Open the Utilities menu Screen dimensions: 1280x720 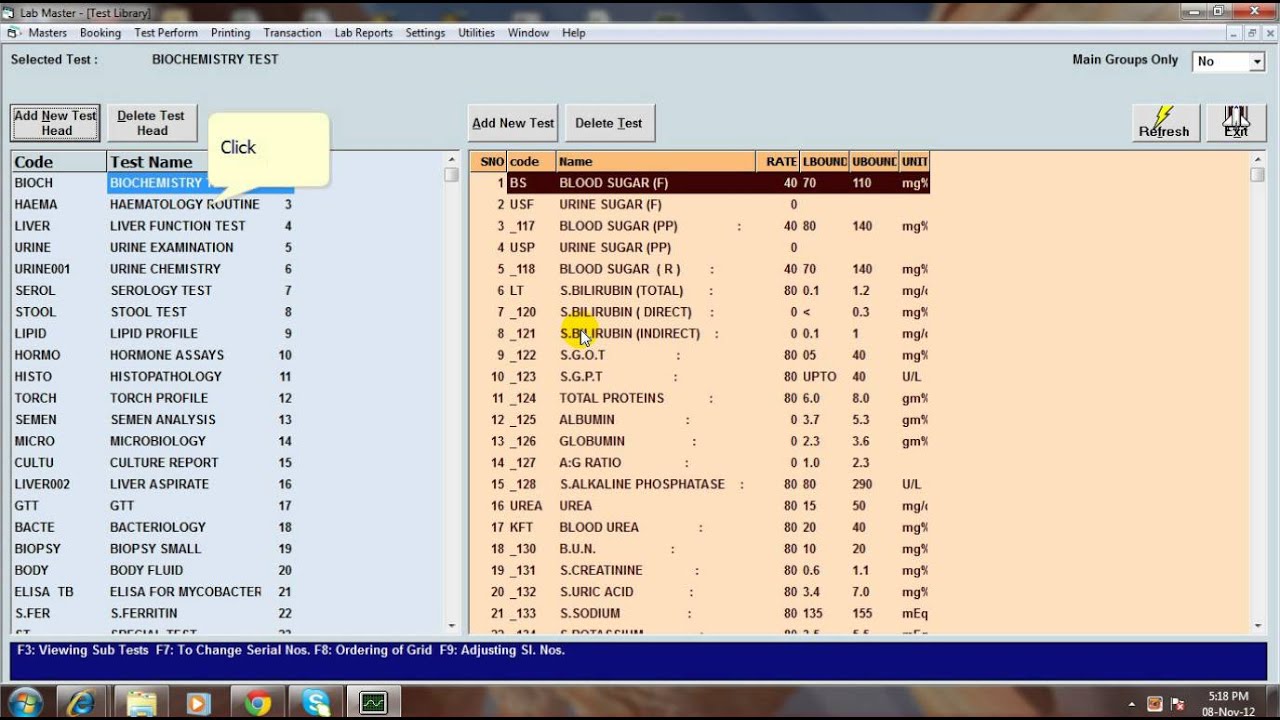[x=476, y=33]
